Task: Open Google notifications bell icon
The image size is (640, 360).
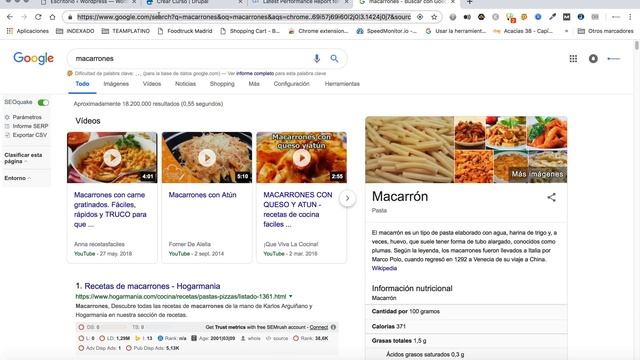Action: pos(593,58)
